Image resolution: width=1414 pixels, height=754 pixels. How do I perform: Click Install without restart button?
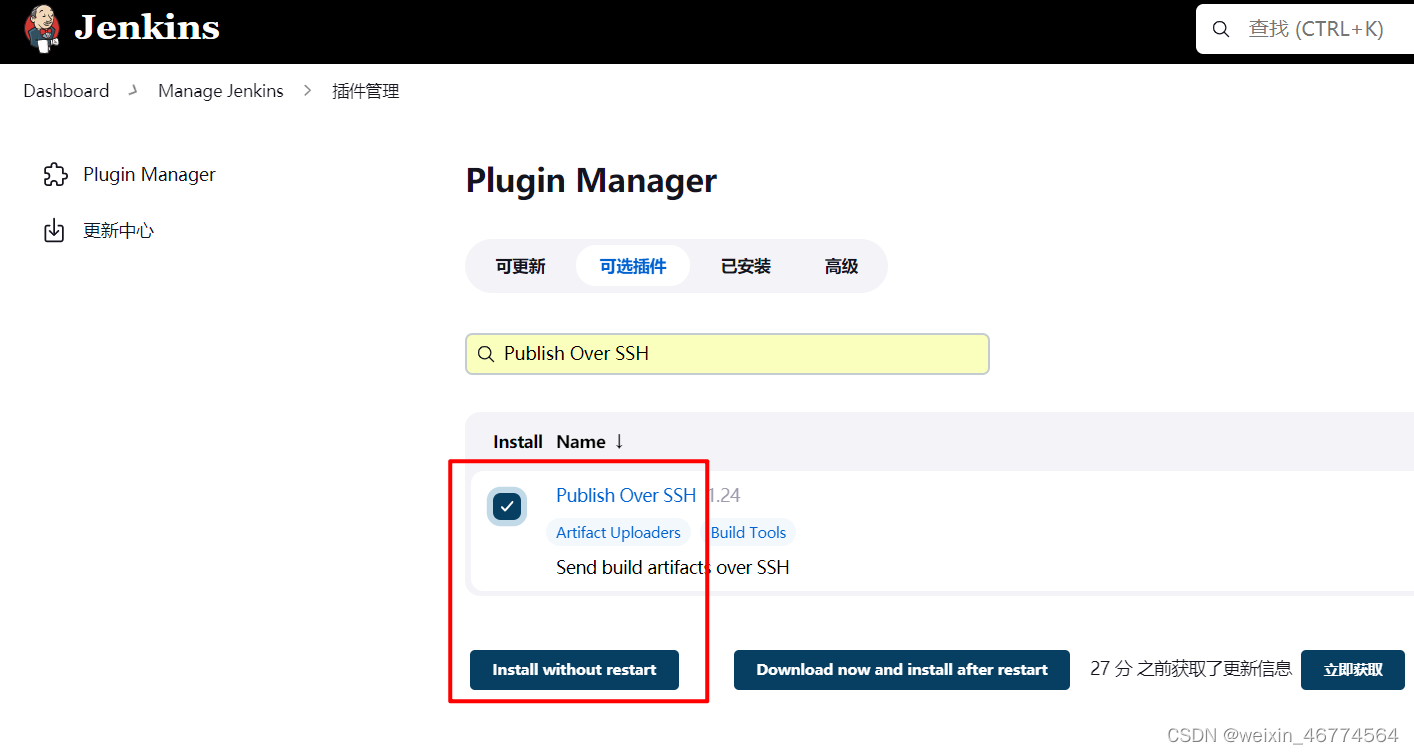tap(574, 670)
